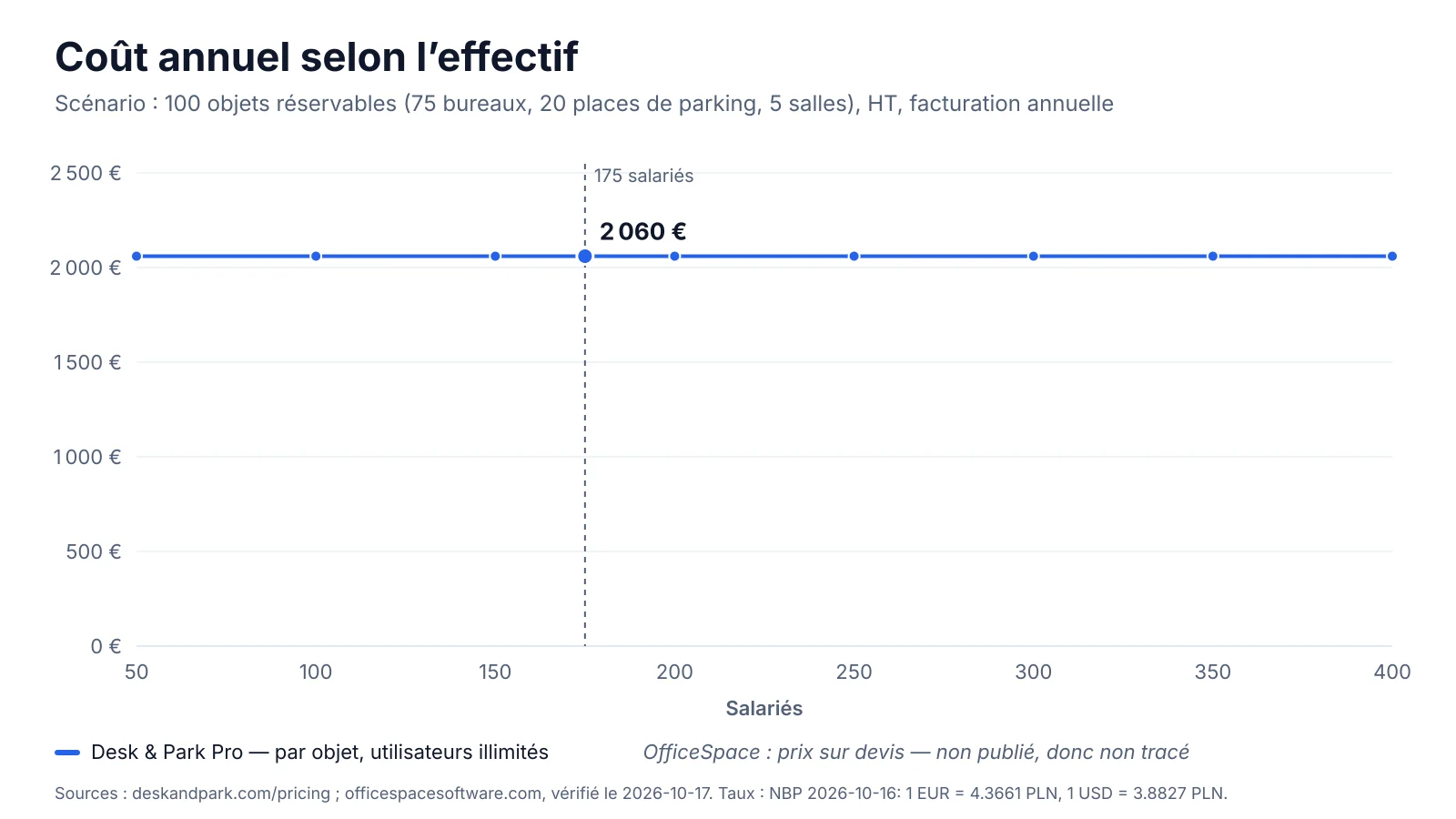Click the 2 500 € y-axis label
This screenshot has width=1456, height=819.
(86, 173)
